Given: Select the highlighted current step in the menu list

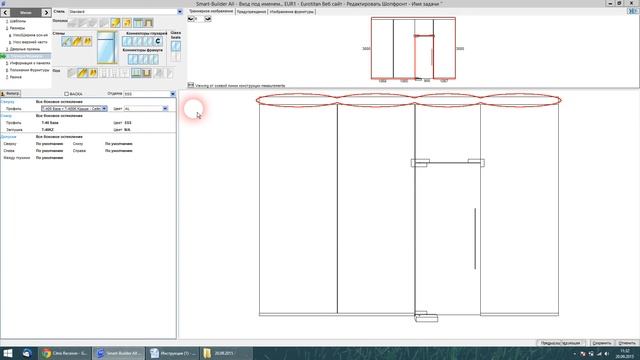Looking at the screenshot, I should 26,56.
